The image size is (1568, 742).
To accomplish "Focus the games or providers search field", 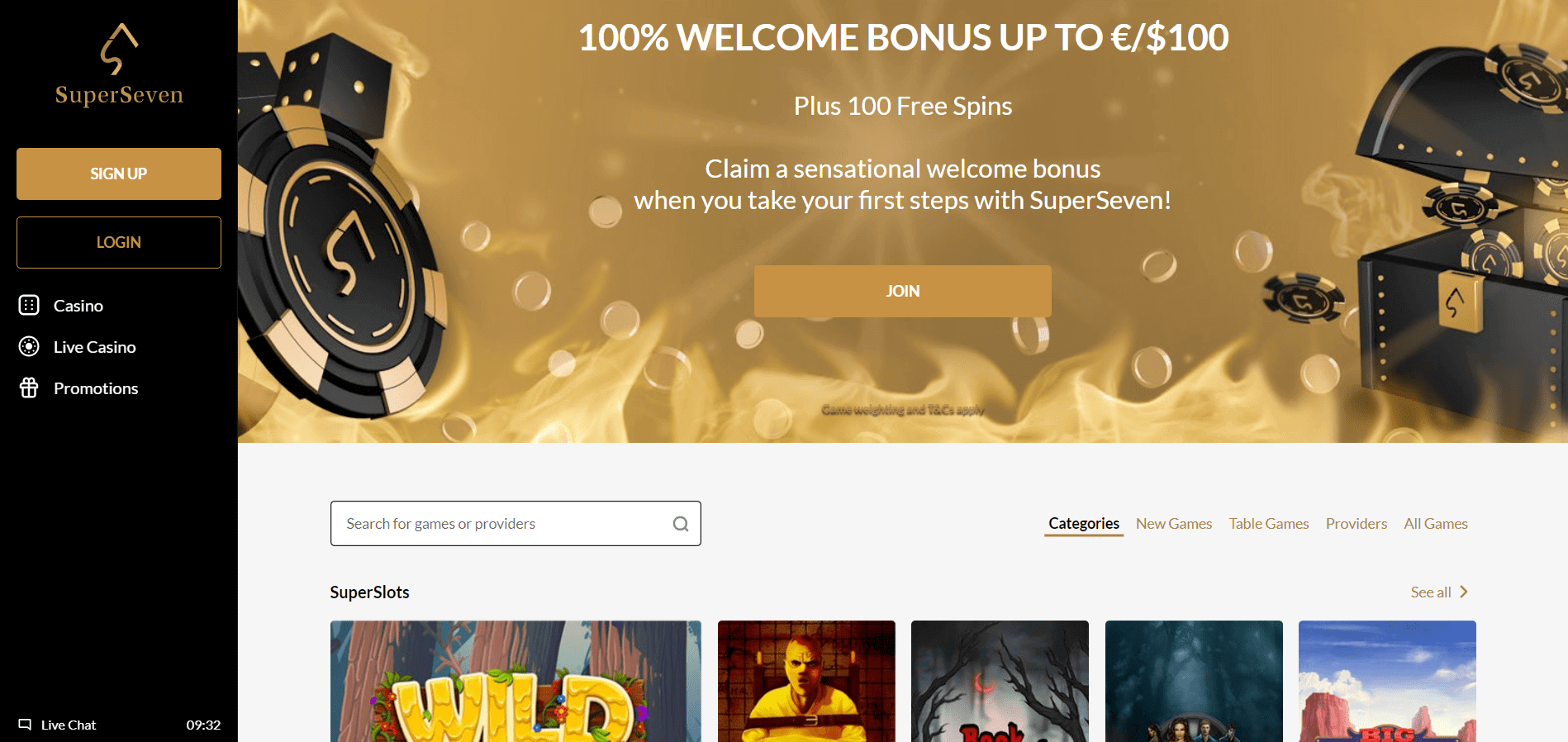I will tap(516, 524).
